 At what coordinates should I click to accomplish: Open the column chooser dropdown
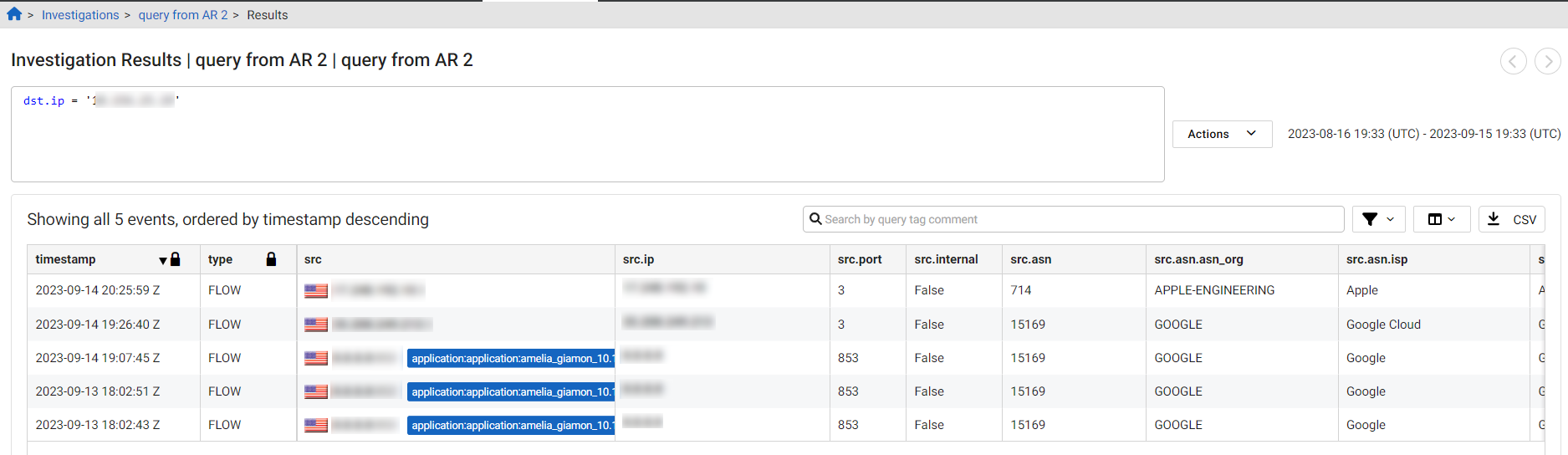click(1442, 219)
